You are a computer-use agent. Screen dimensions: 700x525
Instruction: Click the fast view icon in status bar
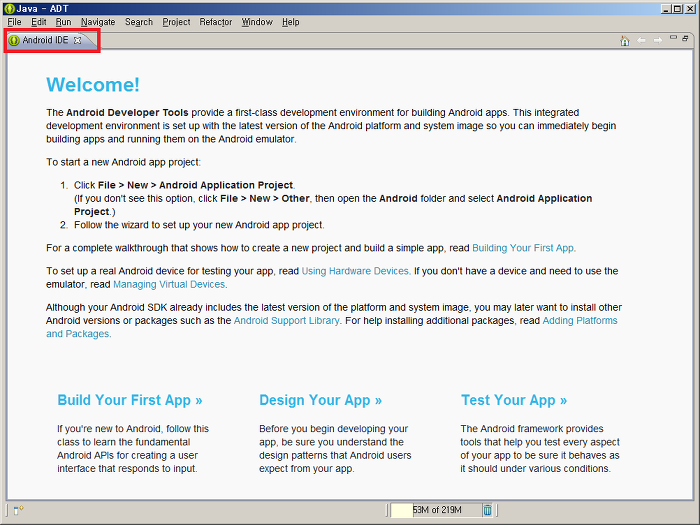pos(18,510)
